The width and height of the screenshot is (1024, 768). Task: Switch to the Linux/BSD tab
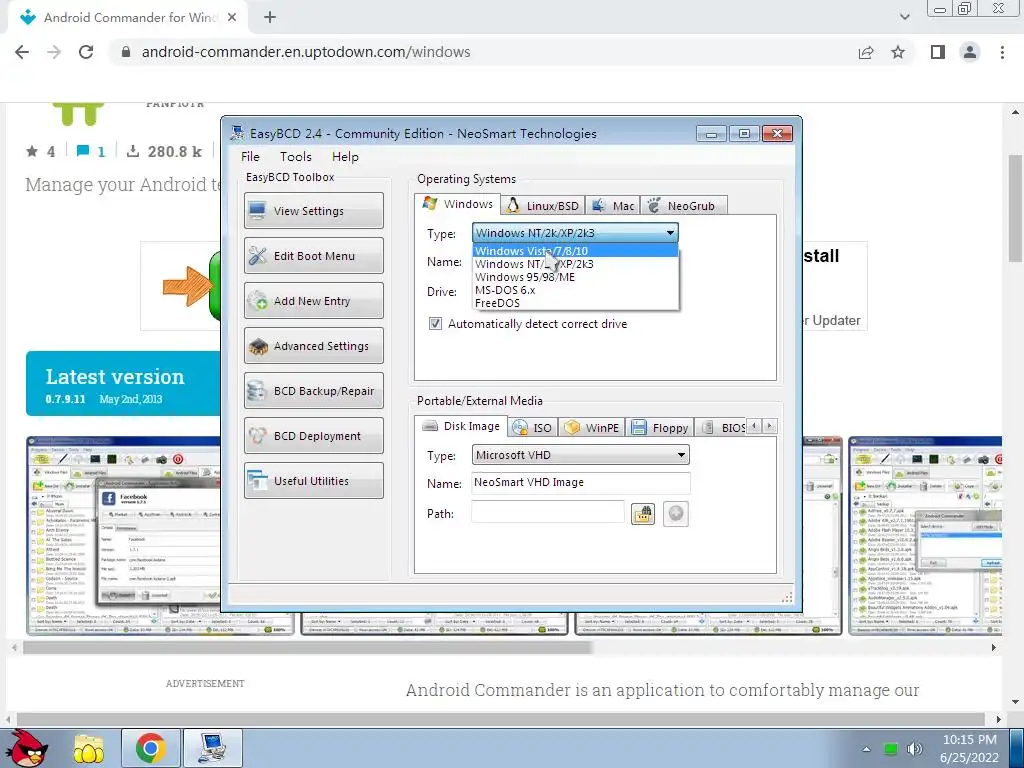pos(543,206)
